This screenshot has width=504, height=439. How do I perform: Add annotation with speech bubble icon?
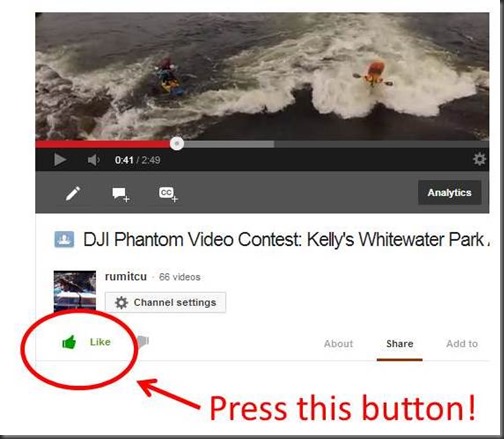[x=121, y=195]
